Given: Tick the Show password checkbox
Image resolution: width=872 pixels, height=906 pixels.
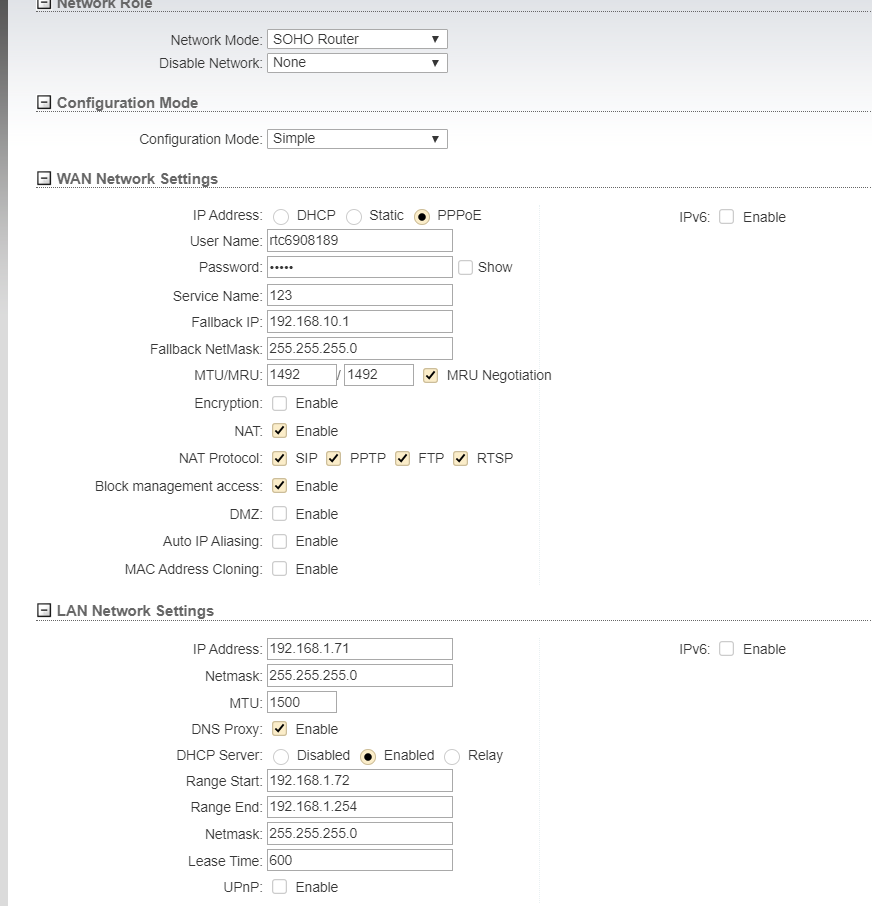Looking at the screenshot, I should tap(465, 267).
